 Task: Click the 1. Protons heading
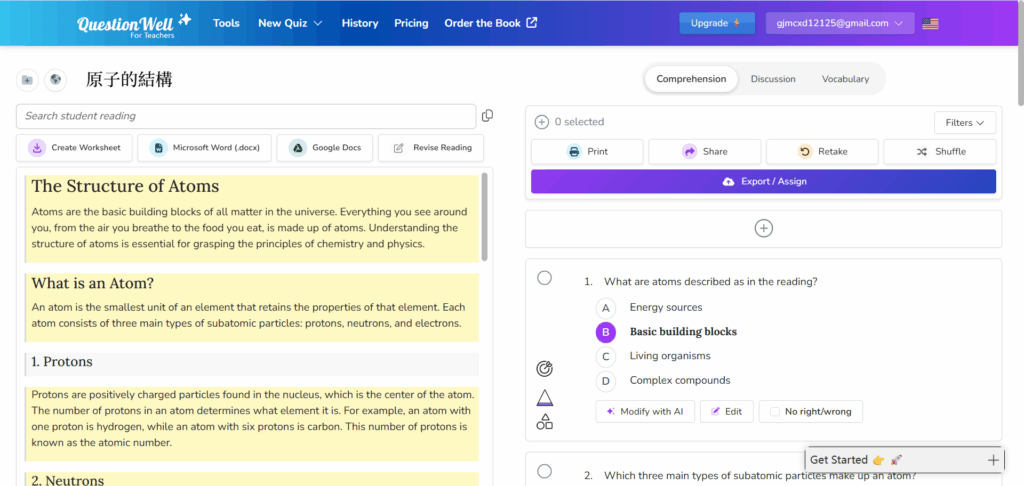coord(61,361)
